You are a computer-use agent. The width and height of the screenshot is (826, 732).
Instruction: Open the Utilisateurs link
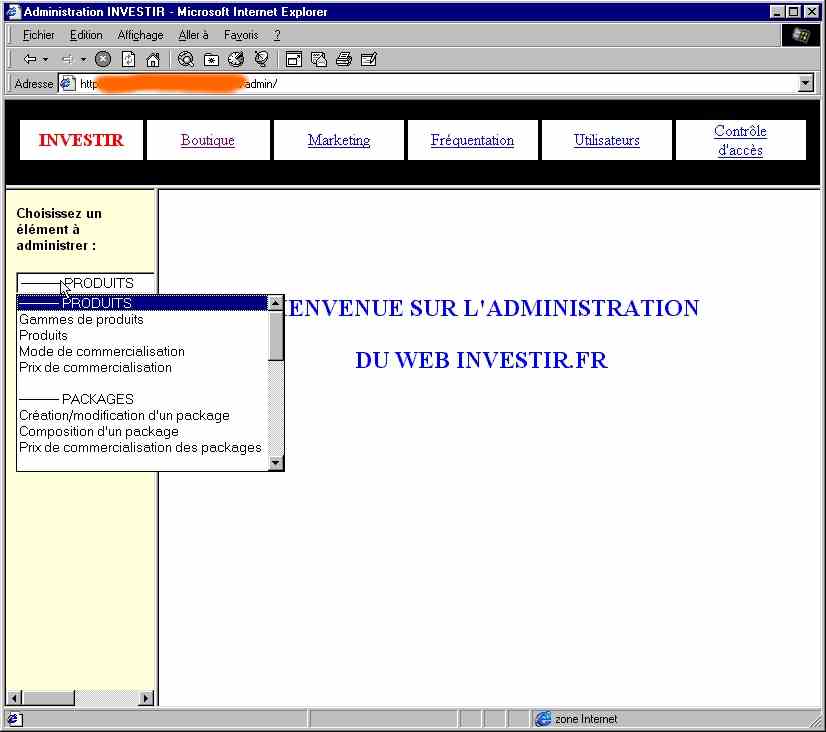(x=606, y=140)
